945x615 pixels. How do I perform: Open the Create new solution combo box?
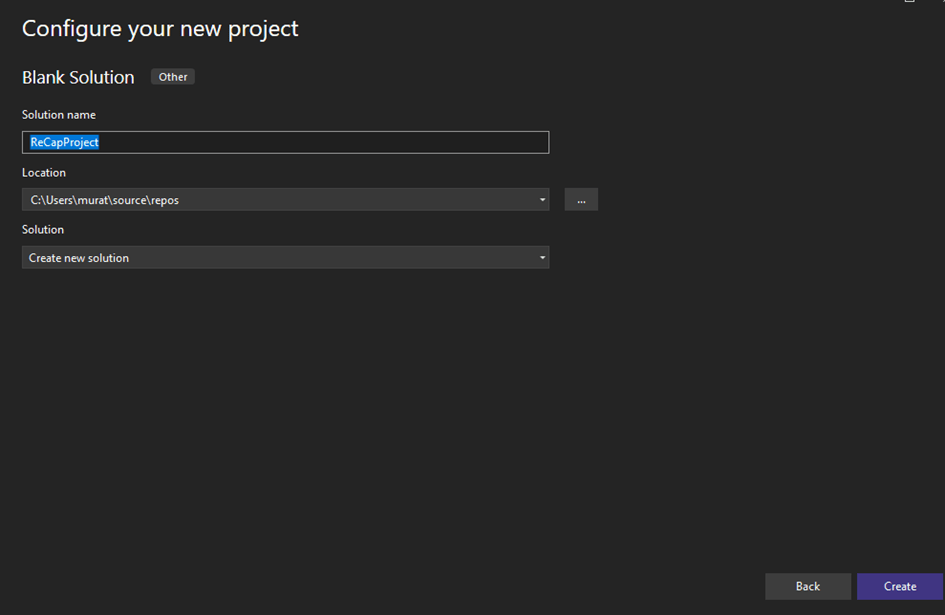tap(285, 257)
